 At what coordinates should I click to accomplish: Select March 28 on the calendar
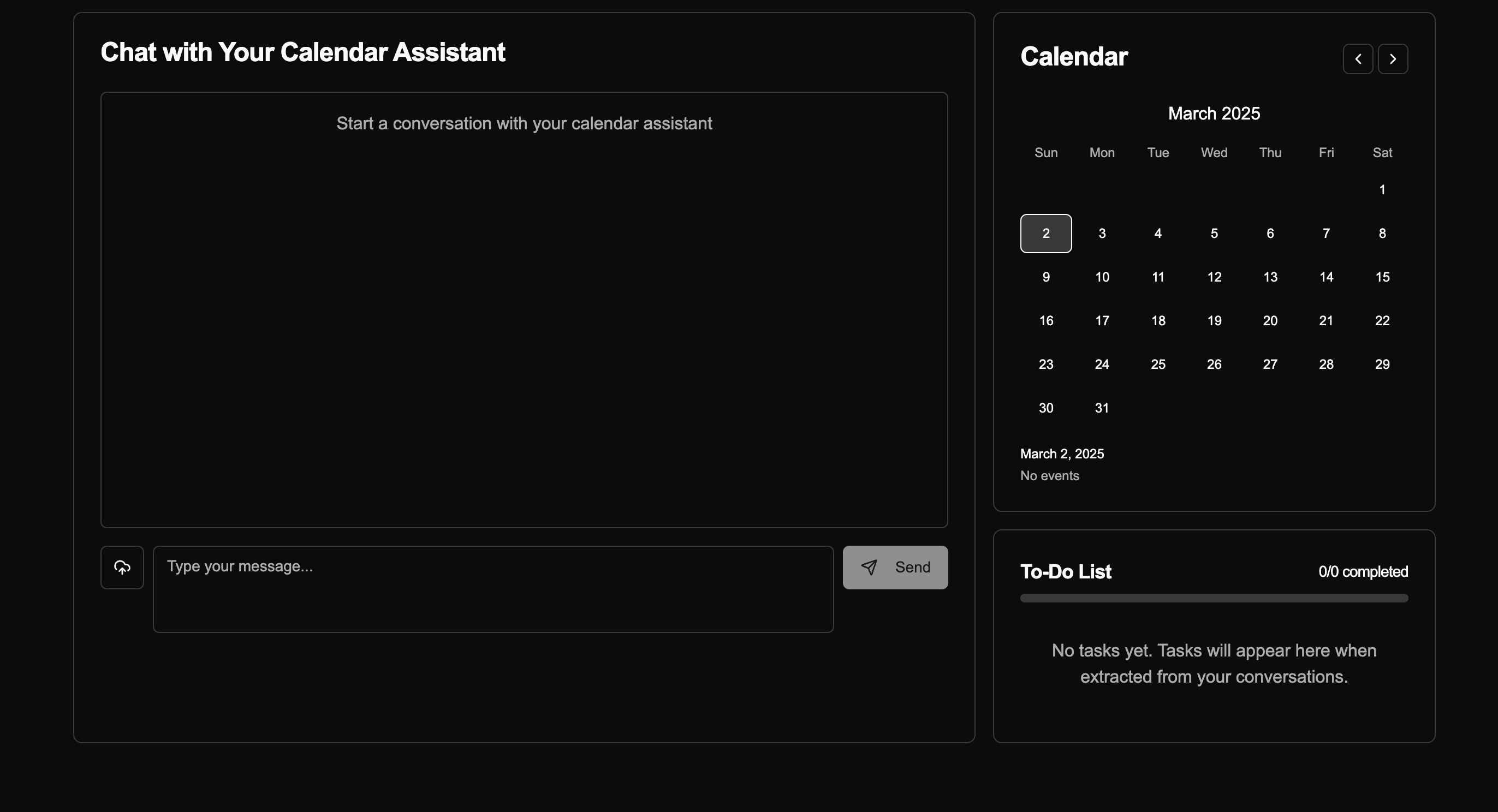(1326, 365)
